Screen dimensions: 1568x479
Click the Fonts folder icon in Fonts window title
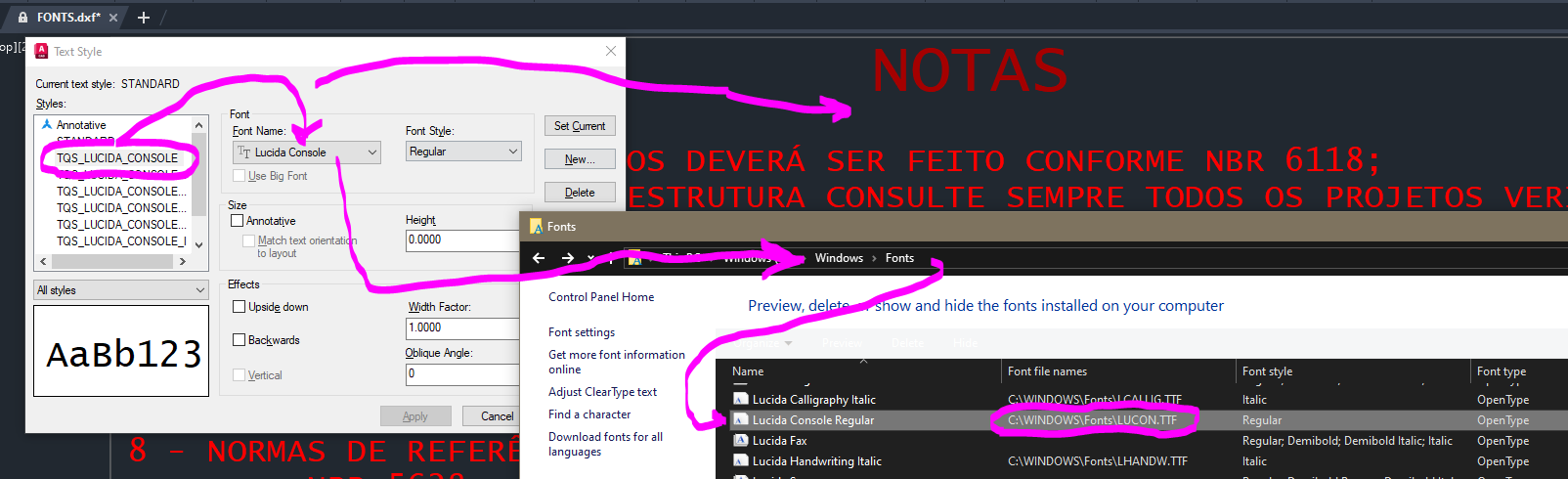(536, 227)
